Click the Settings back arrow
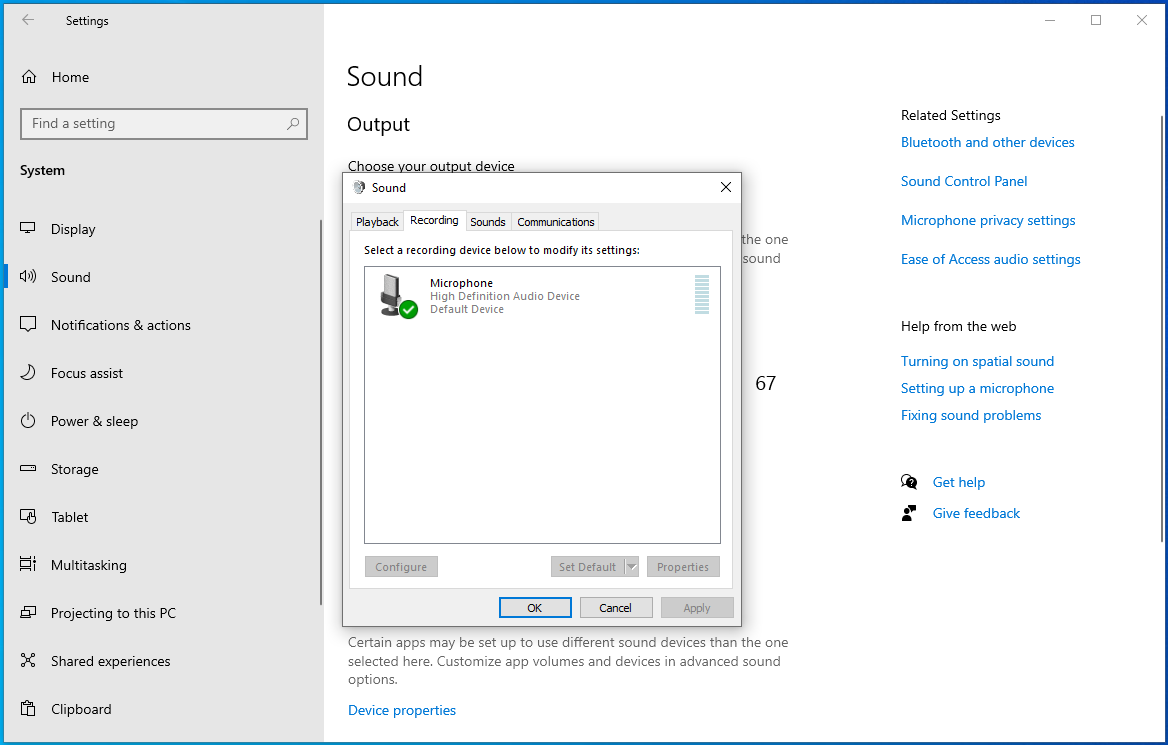This screenshot has height=745, width=1168. coord(28,20)
